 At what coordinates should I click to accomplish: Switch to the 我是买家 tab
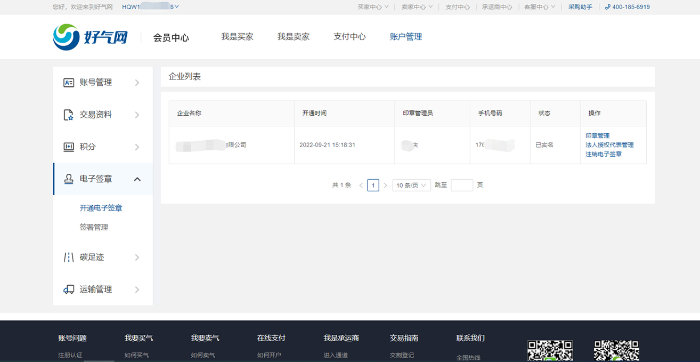tap(237, 37)
